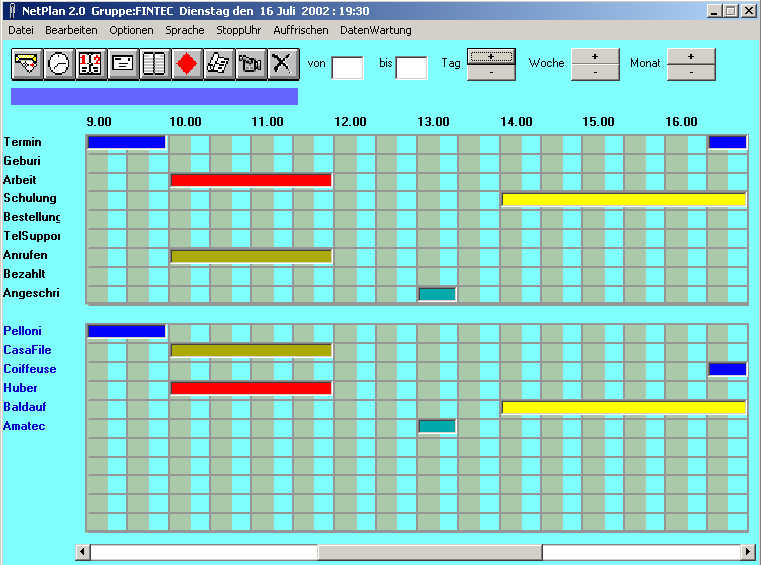
Task: Minimize the NetPlan window
Action: [714, 11]
